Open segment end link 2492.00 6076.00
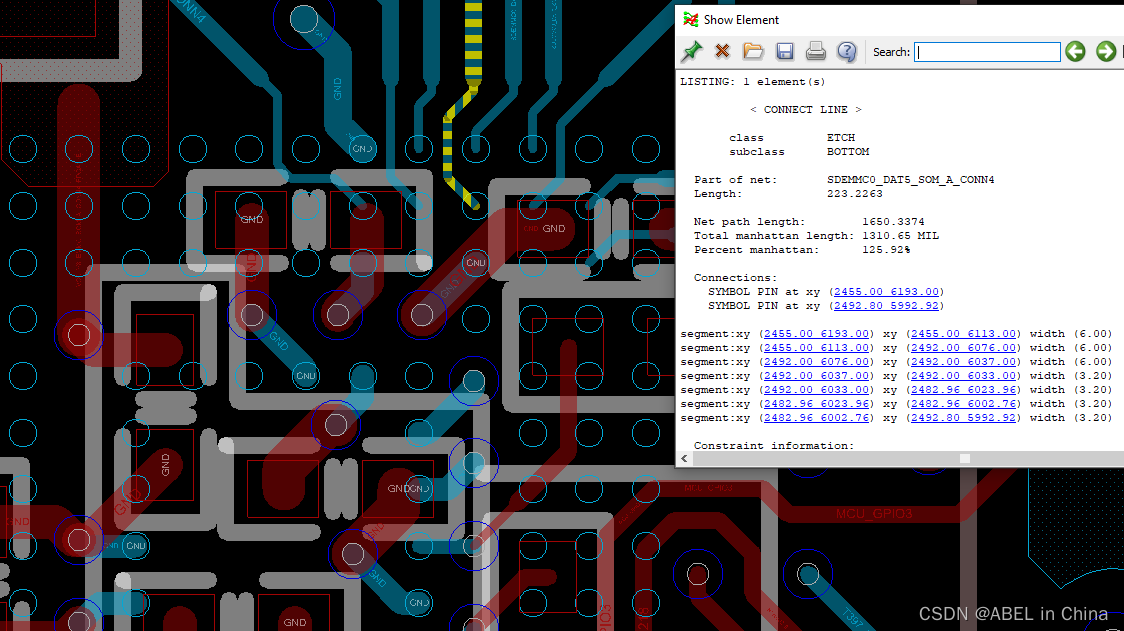 tap(963, 348)
